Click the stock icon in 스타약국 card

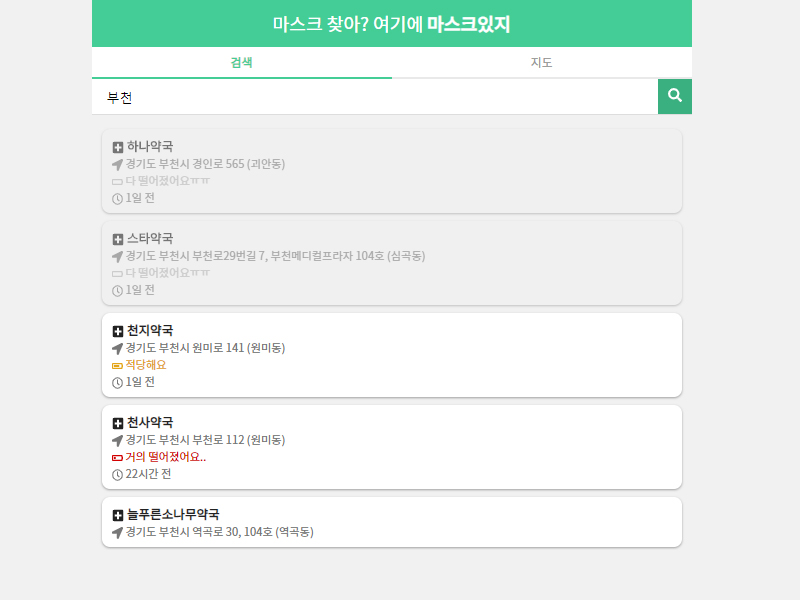tap(117, 274)
